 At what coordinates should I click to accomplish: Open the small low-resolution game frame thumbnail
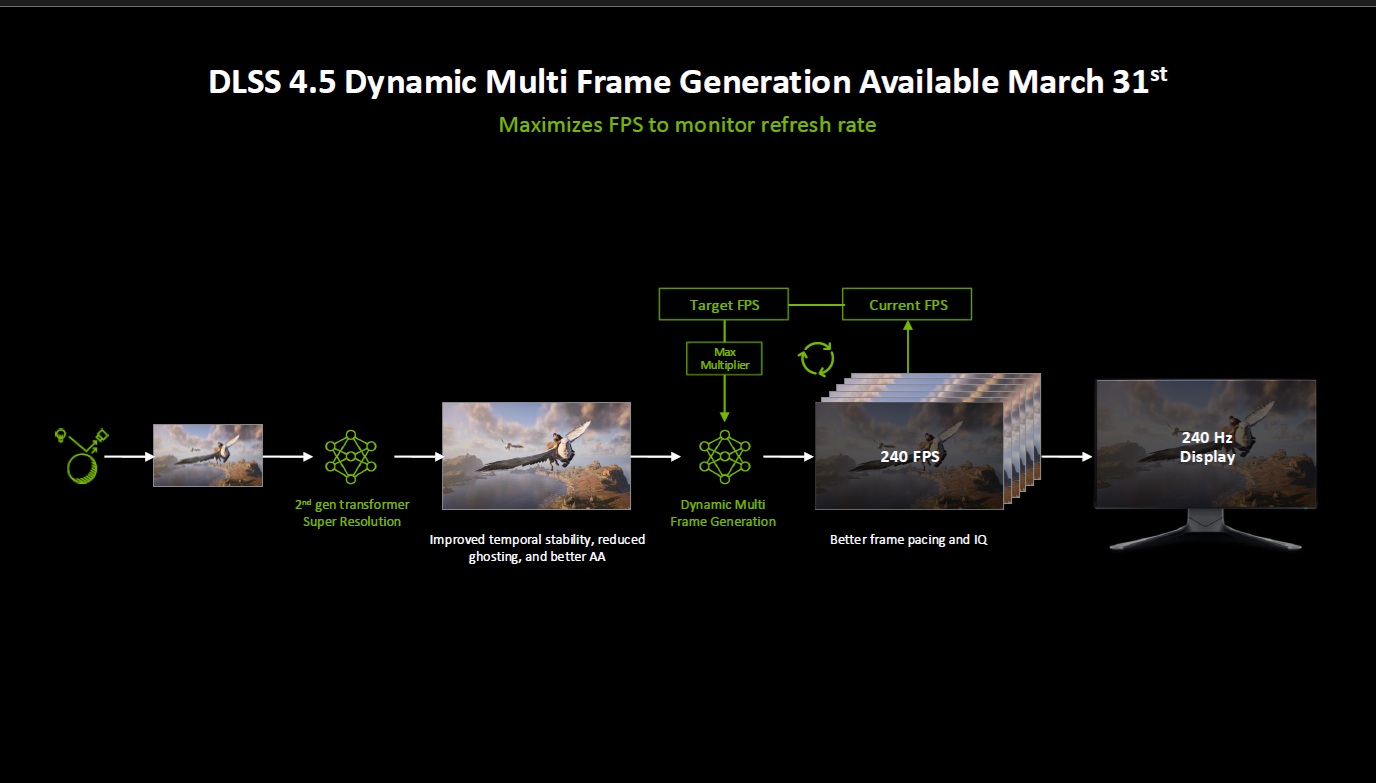(207, 455)
